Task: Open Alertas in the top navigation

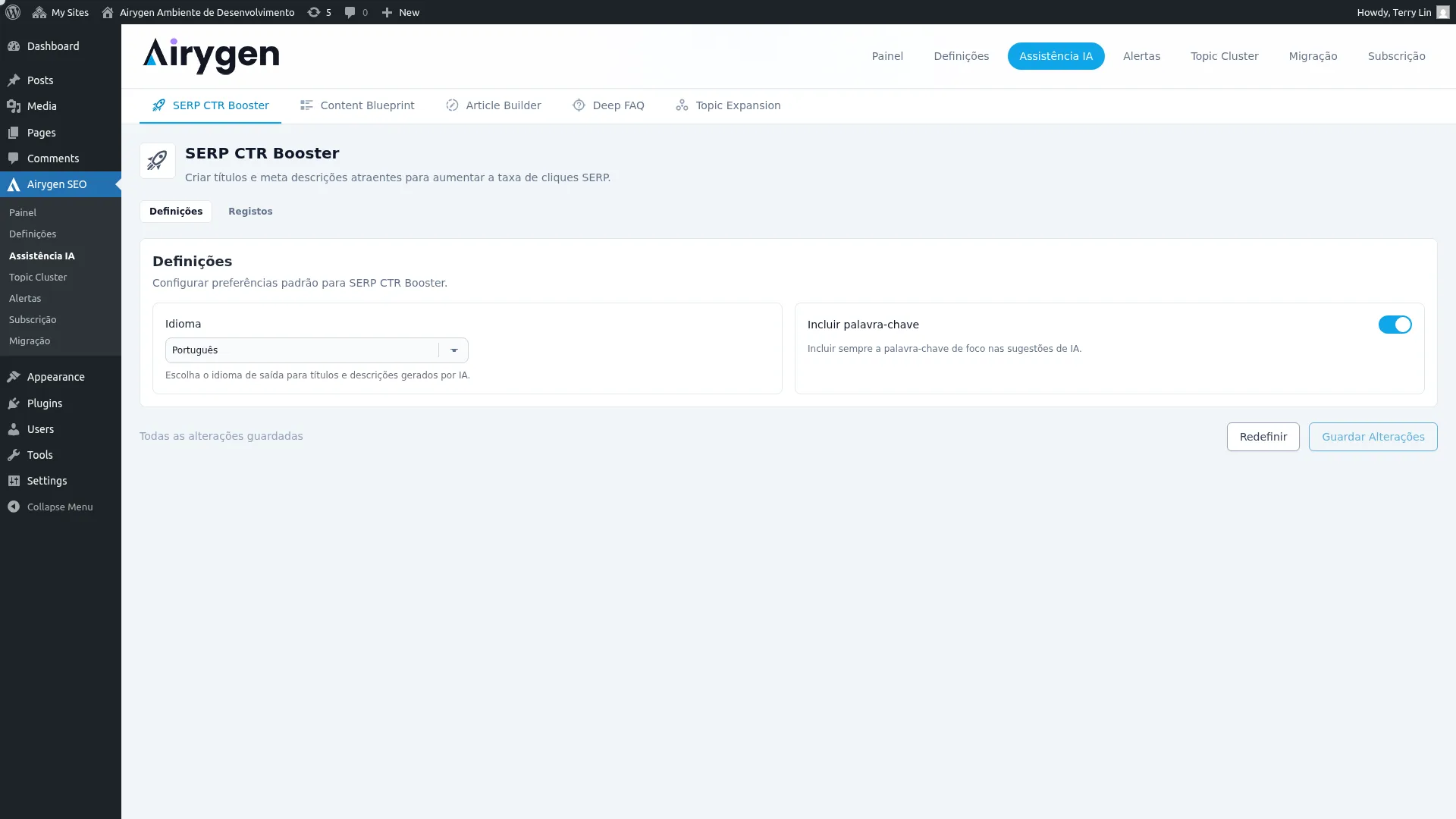Action: click(1142, 56)
